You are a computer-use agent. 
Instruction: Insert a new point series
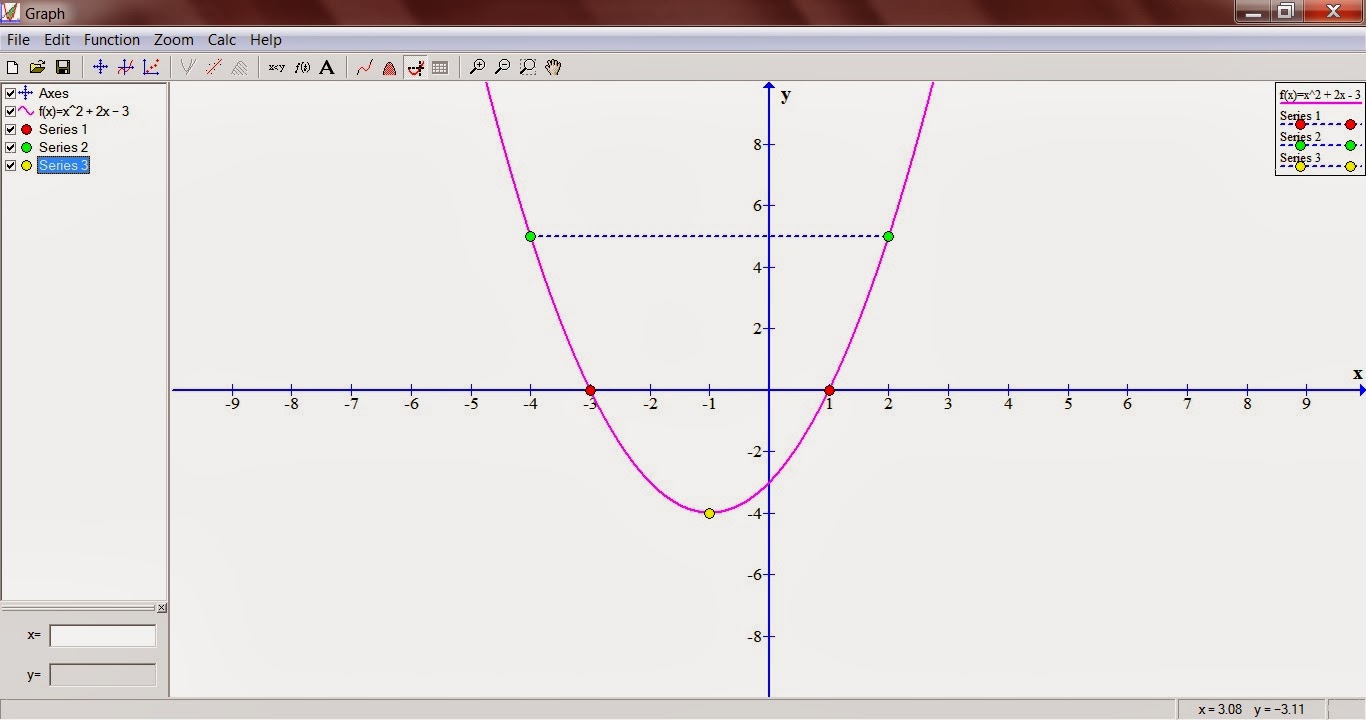(150, 67)
